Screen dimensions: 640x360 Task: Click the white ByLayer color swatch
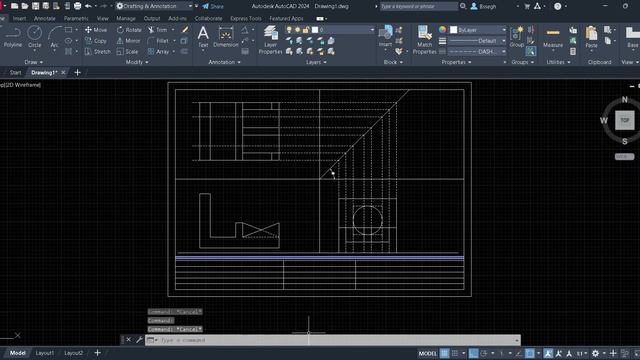(x=453, y=30)
